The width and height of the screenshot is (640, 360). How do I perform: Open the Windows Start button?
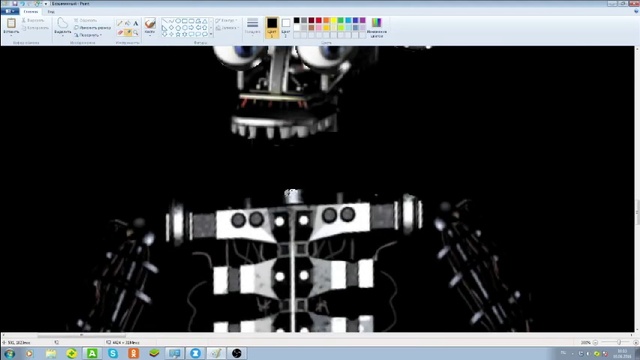tap(9, 353)
